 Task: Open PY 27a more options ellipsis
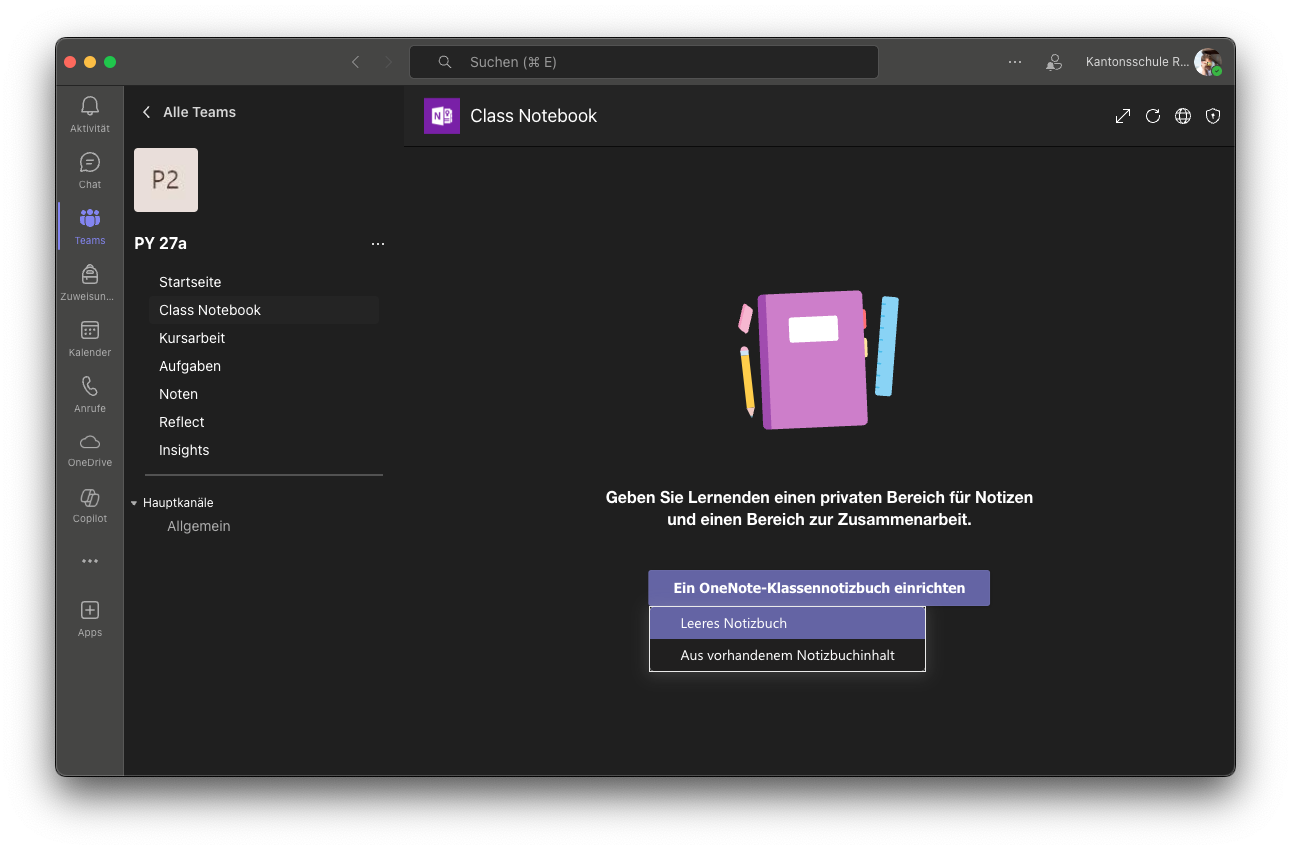[x=378, y=244]
